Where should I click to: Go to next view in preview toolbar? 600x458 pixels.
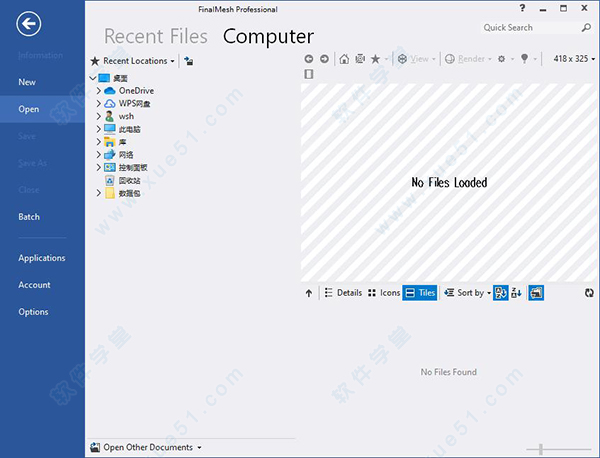tap(324, 59)
